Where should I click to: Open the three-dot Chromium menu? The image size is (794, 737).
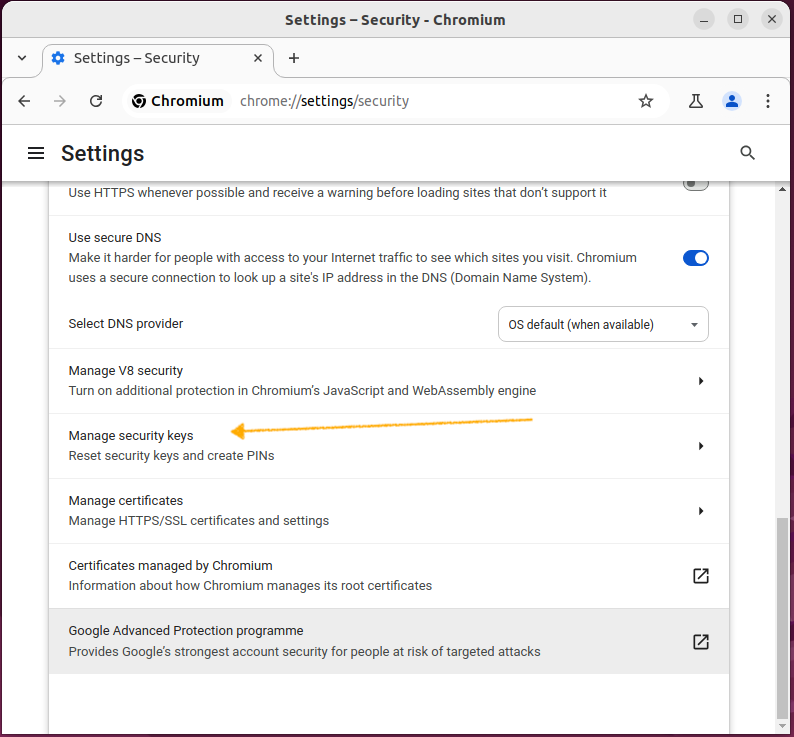coord(768,101)
